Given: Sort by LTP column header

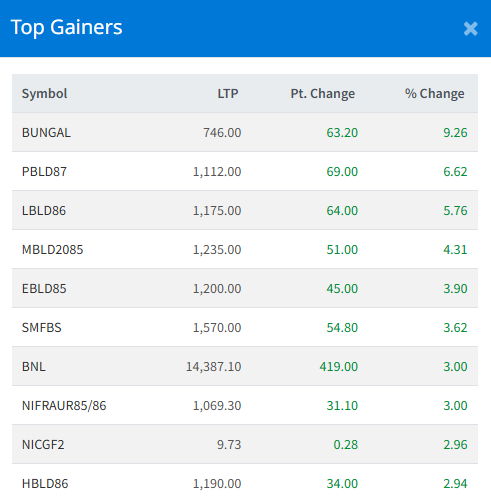Looking at the screenshot, I should click(228, 94).
